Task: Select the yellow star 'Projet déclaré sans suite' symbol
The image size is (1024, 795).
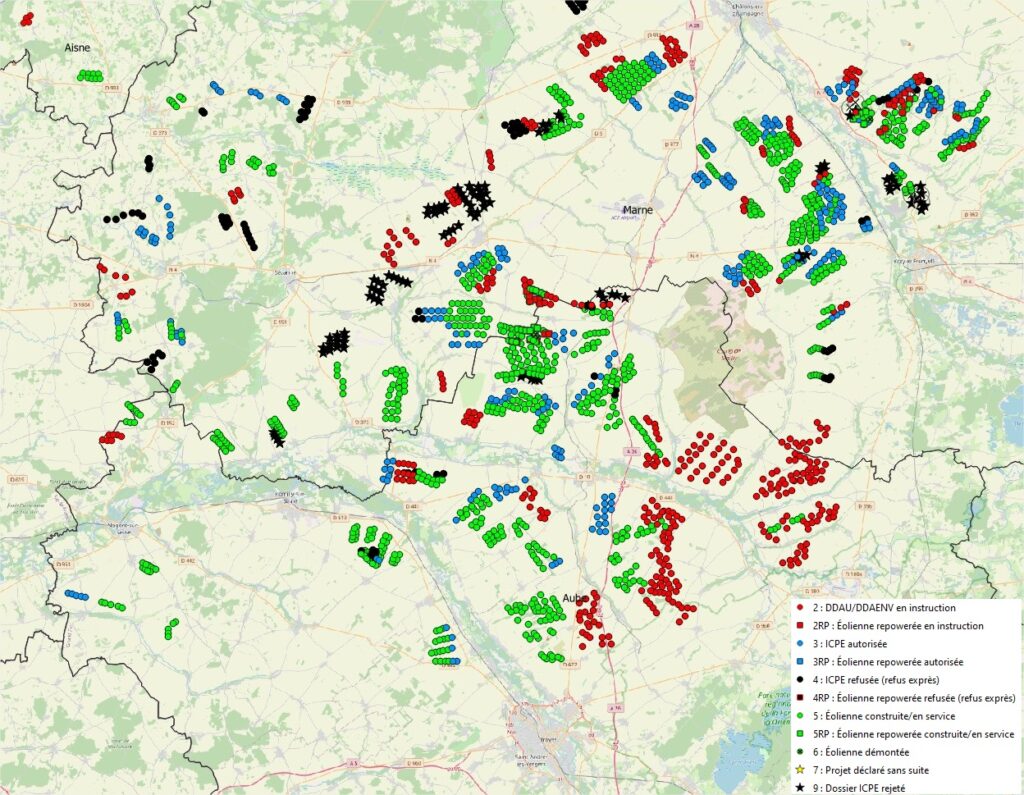Action: point(800,769)
